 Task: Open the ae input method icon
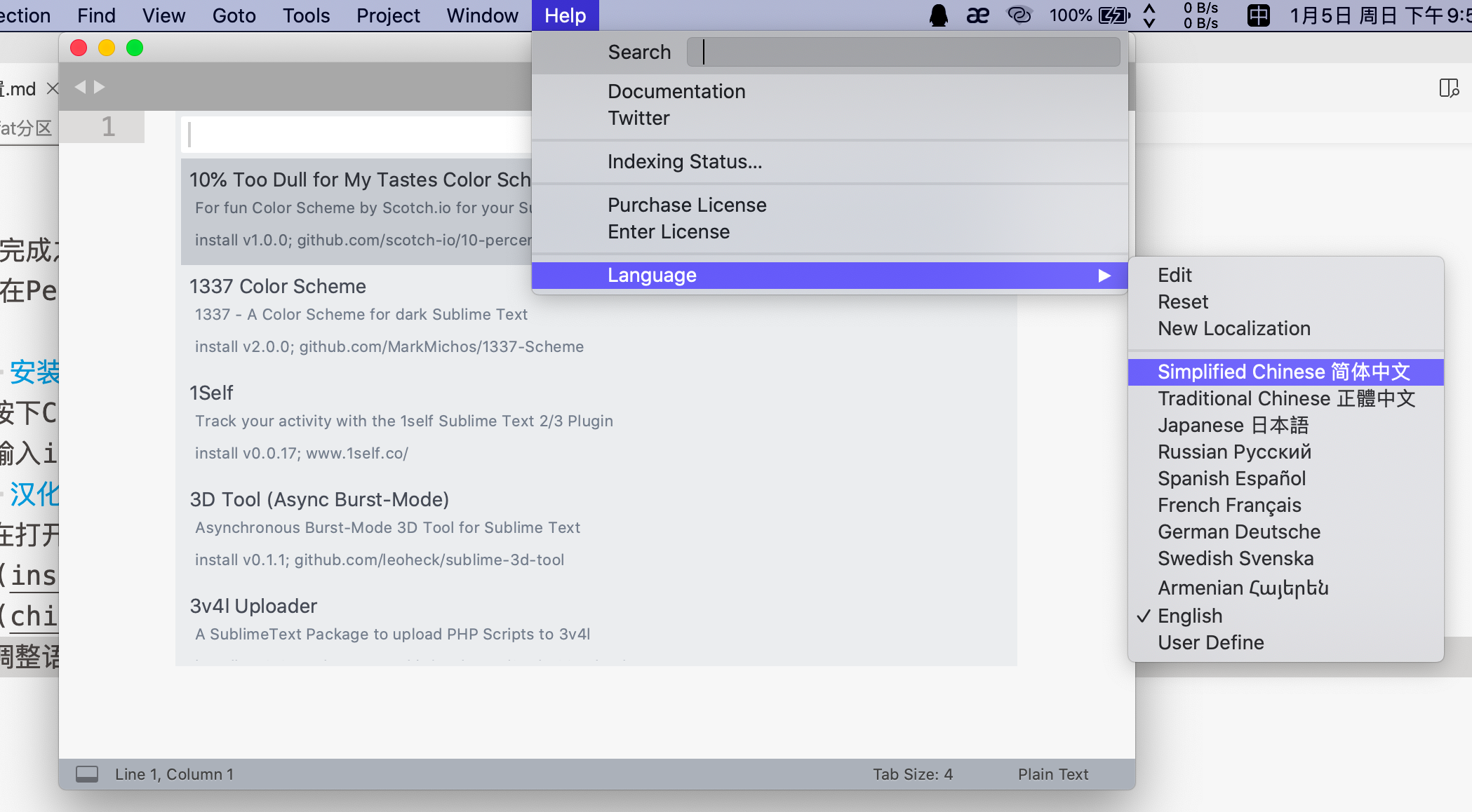point(977,15)
